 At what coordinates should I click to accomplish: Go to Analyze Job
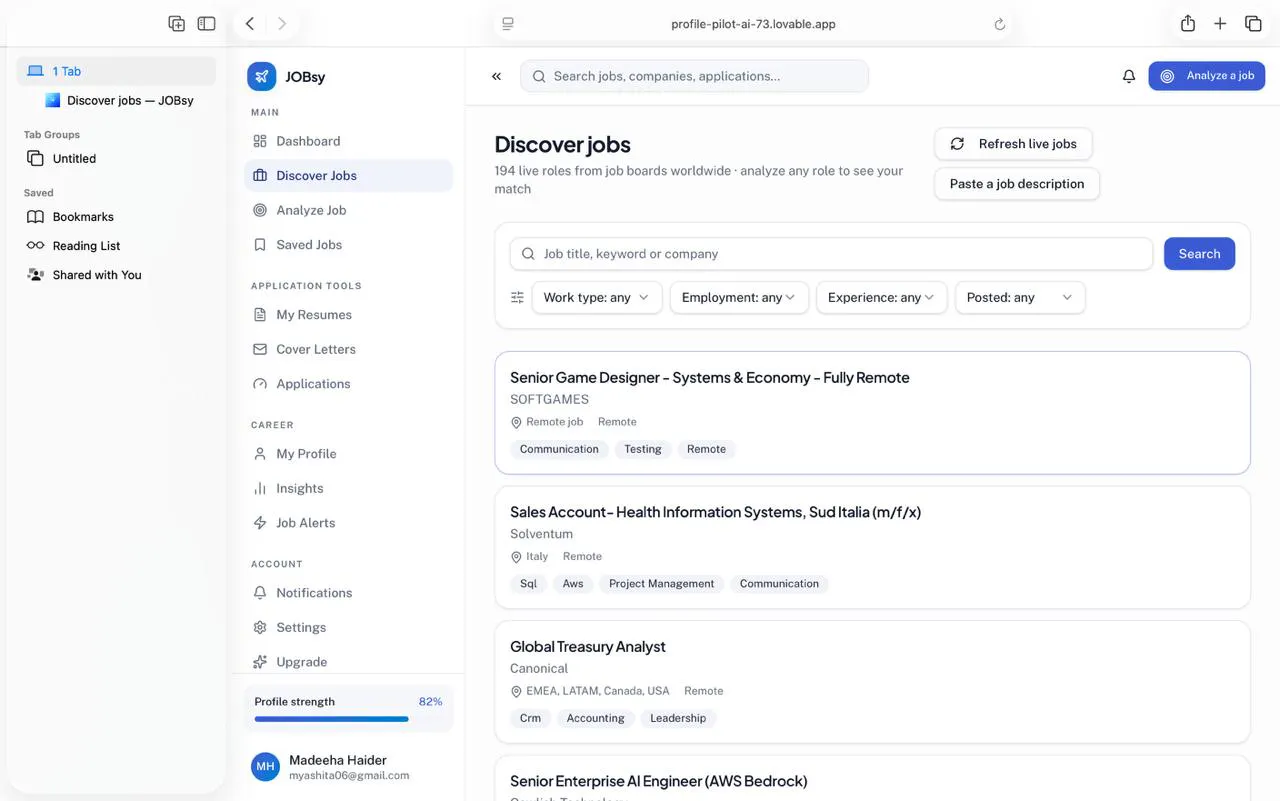coord(348,210)
